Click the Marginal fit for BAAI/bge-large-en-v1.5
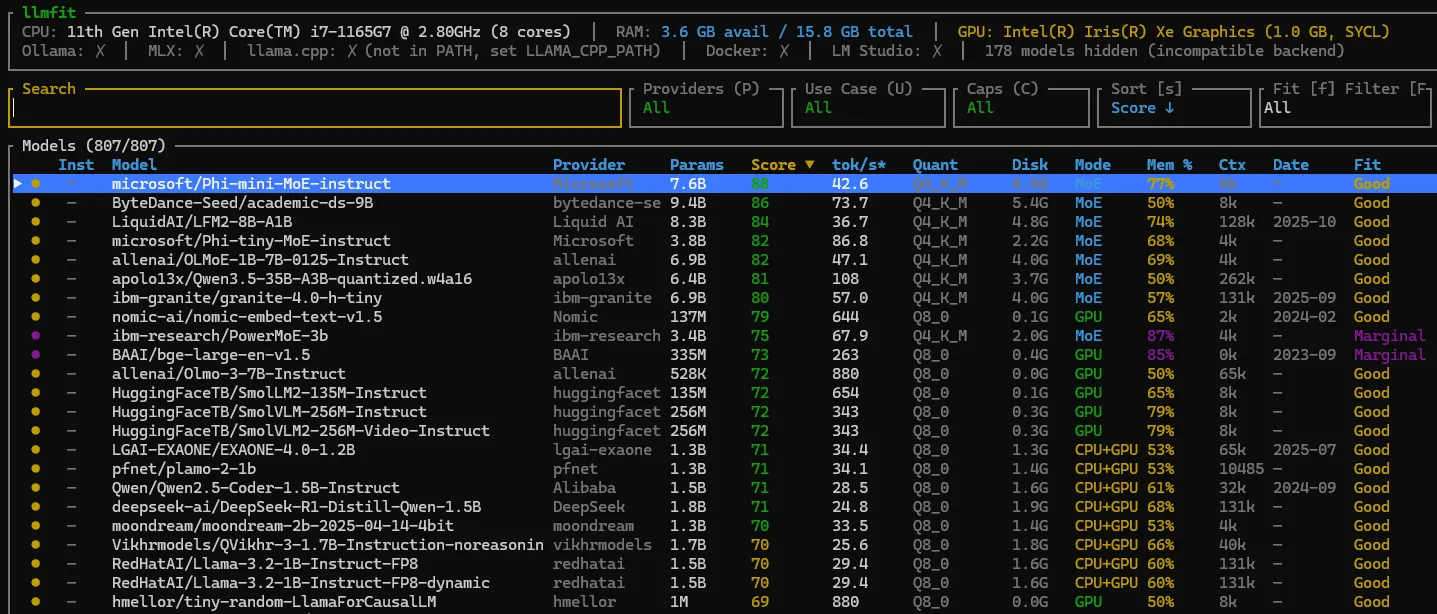 [1390, 355]
